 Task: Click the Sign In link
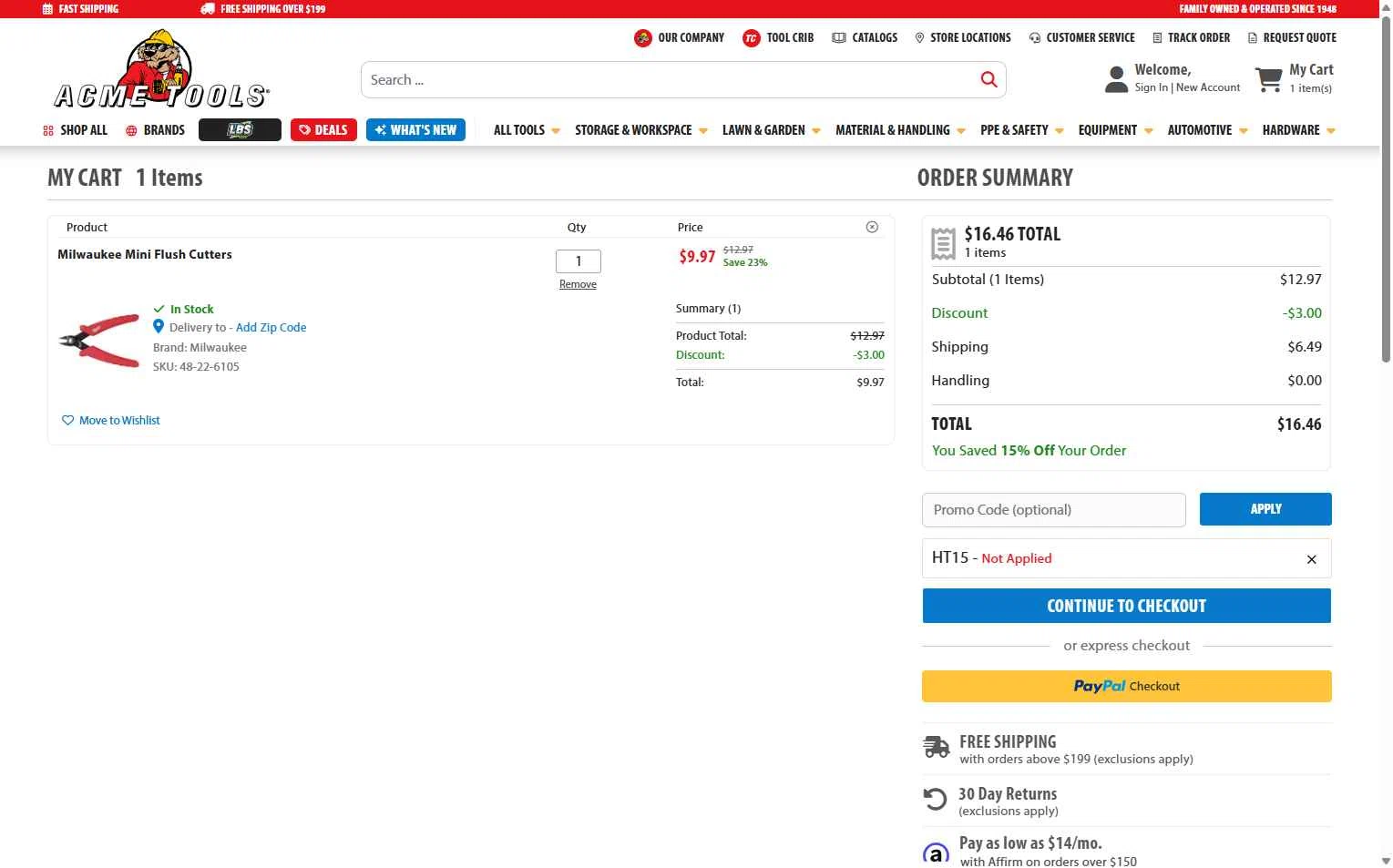(x=1152, y=88)
